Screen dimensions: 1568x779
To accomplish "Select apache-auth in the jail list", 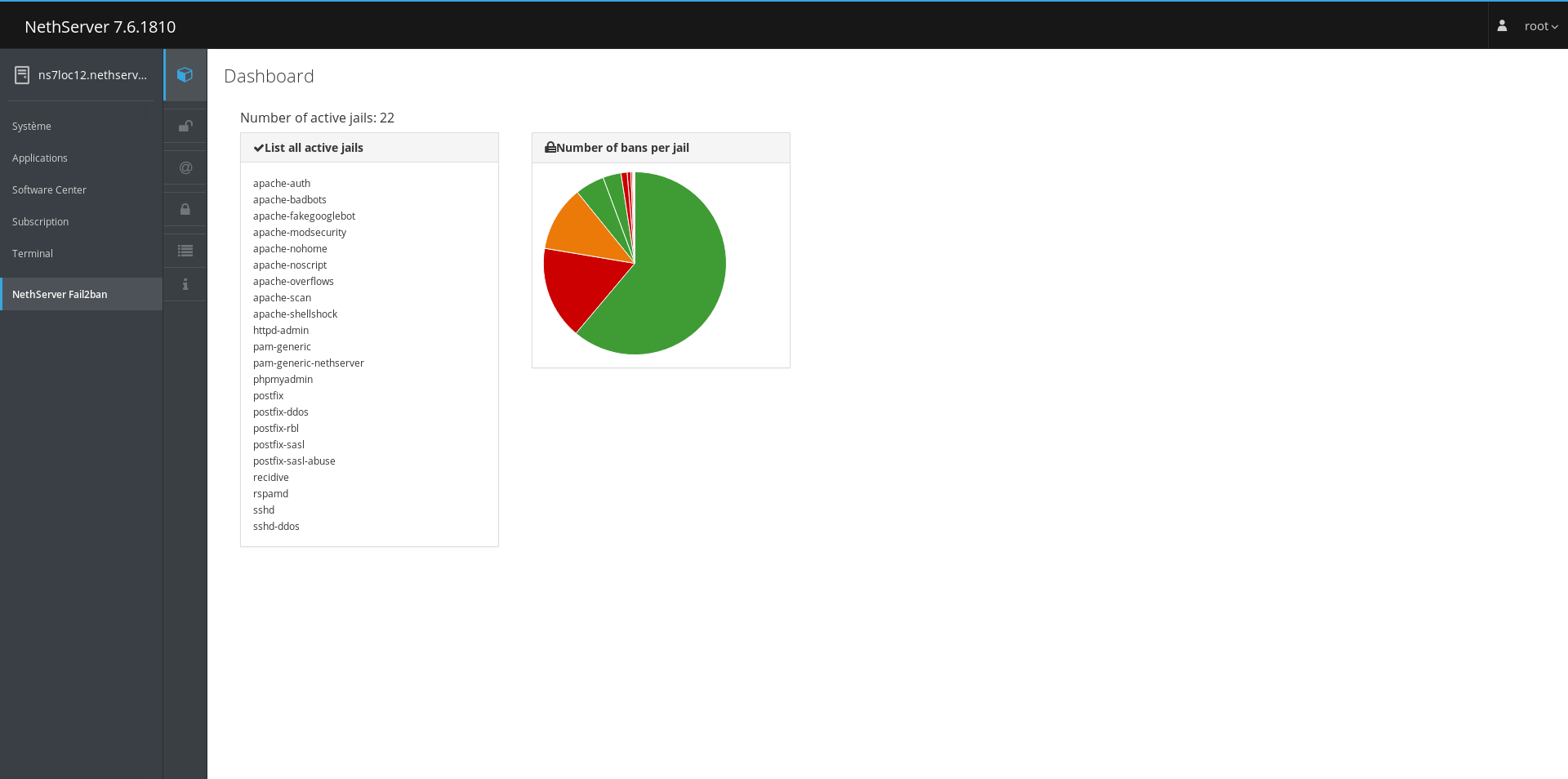I will 282,184.
